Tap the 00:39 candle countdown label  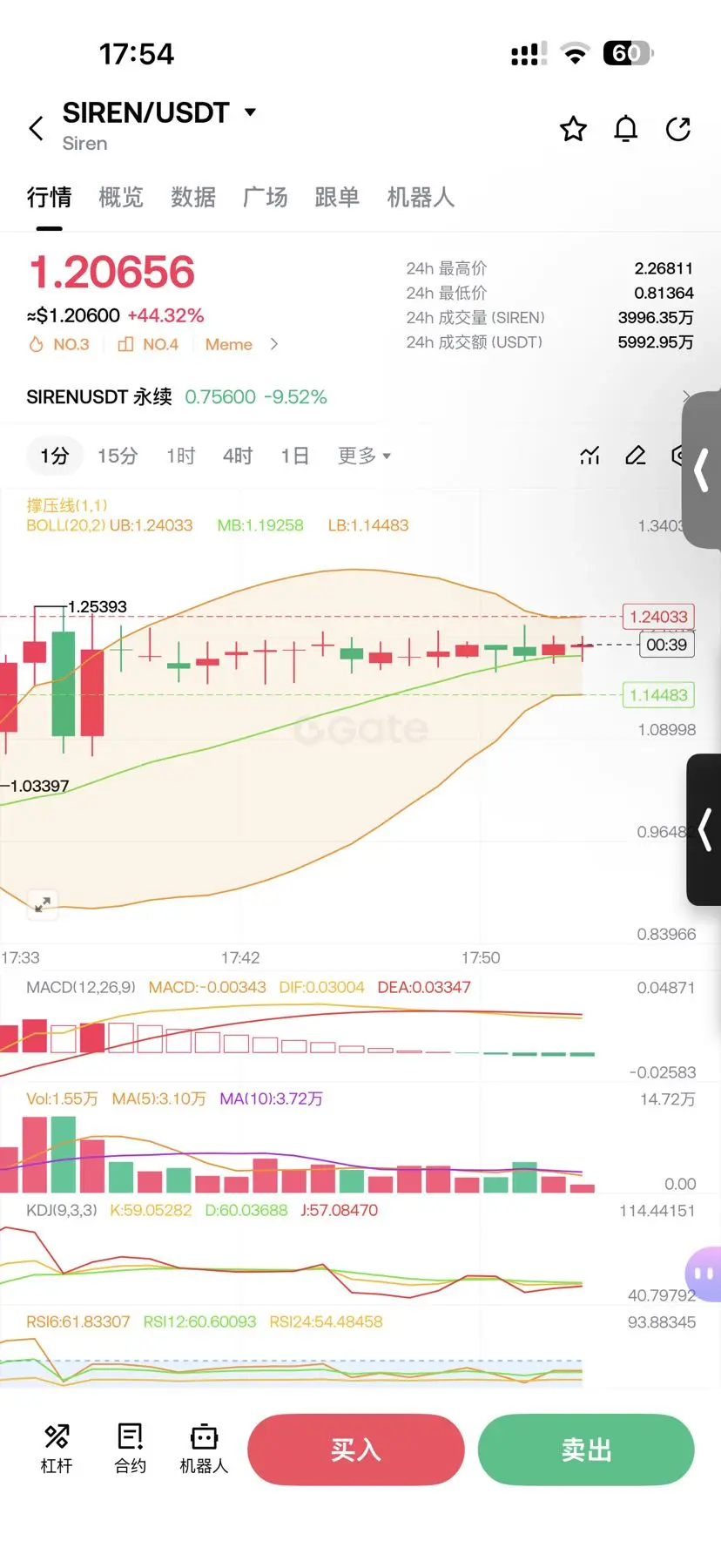[666, 645]
